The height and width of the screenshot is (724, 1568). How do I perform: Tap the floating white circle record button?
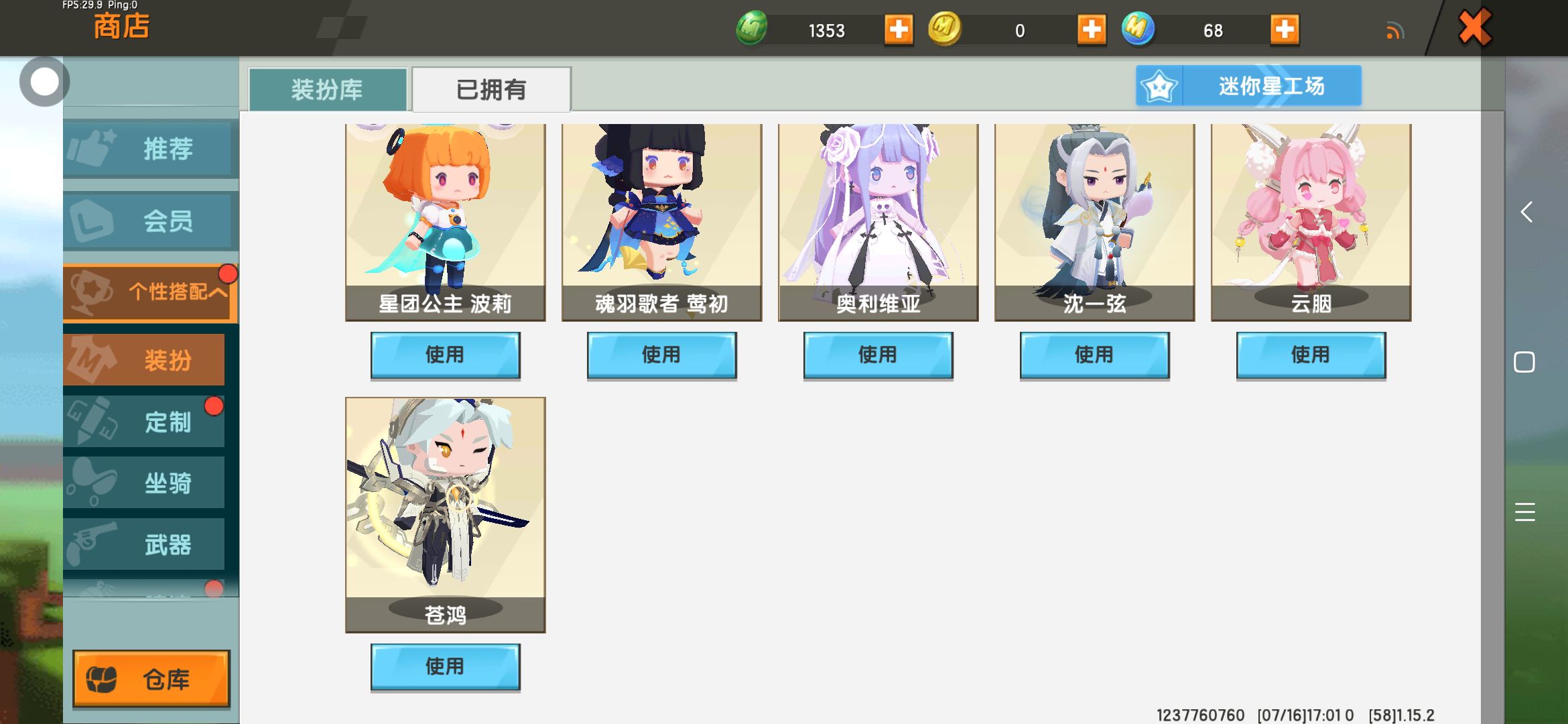pyautogui.click(x=44, y=82)
